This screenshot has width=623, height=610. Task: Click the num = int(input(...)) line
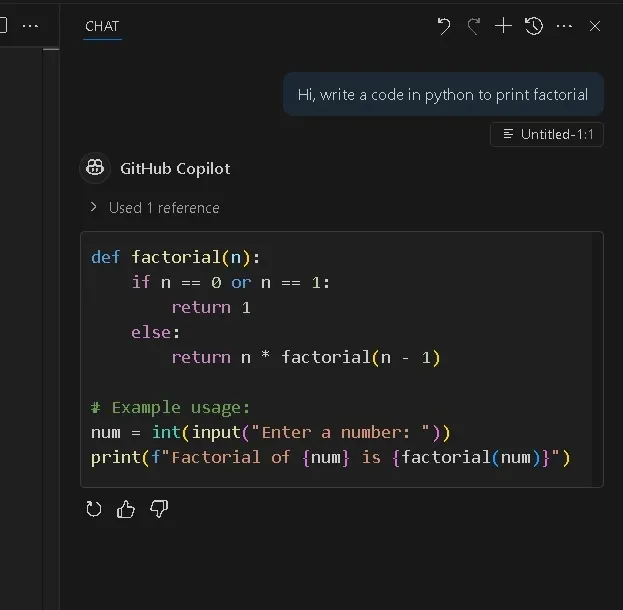pos(271,432)
